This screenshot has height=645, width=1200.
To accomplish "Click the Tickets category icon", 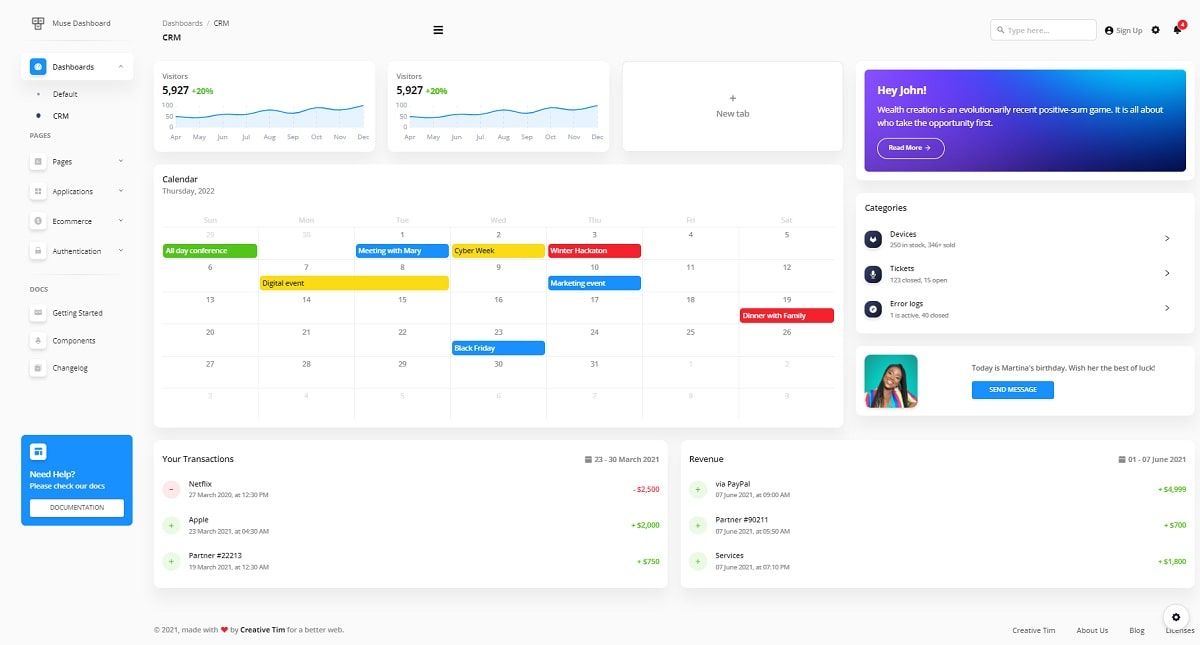I will tap(872, 273).
